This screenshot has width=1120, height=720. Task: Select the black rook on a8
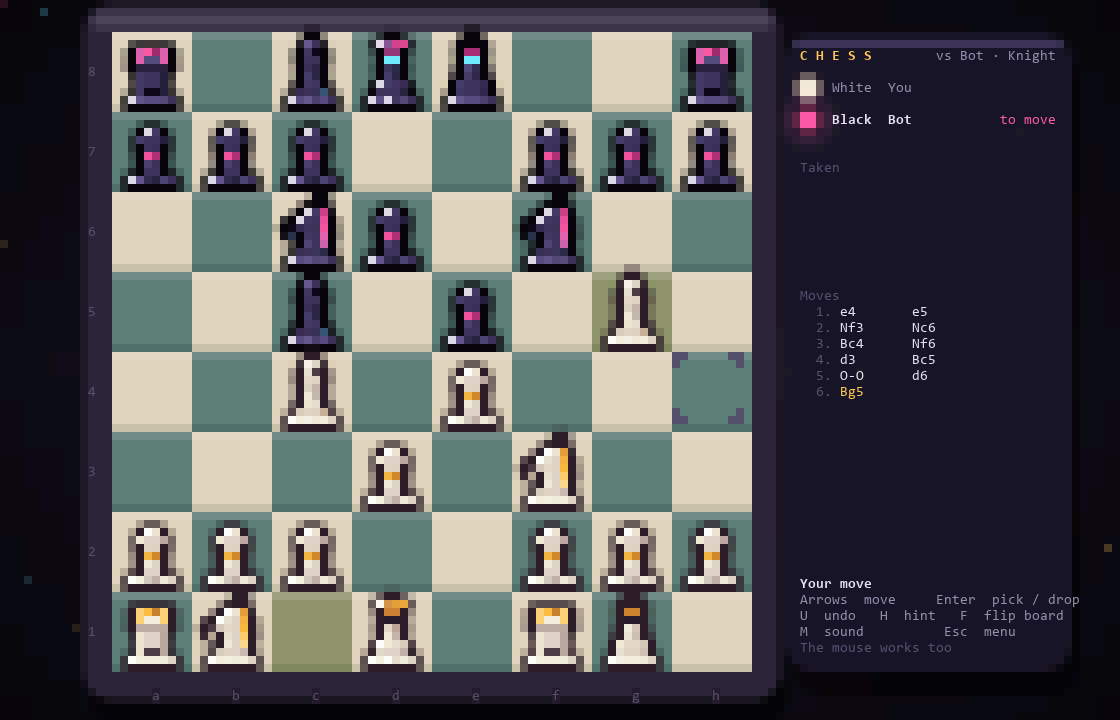pyautogui.click(x=151, y=72)
